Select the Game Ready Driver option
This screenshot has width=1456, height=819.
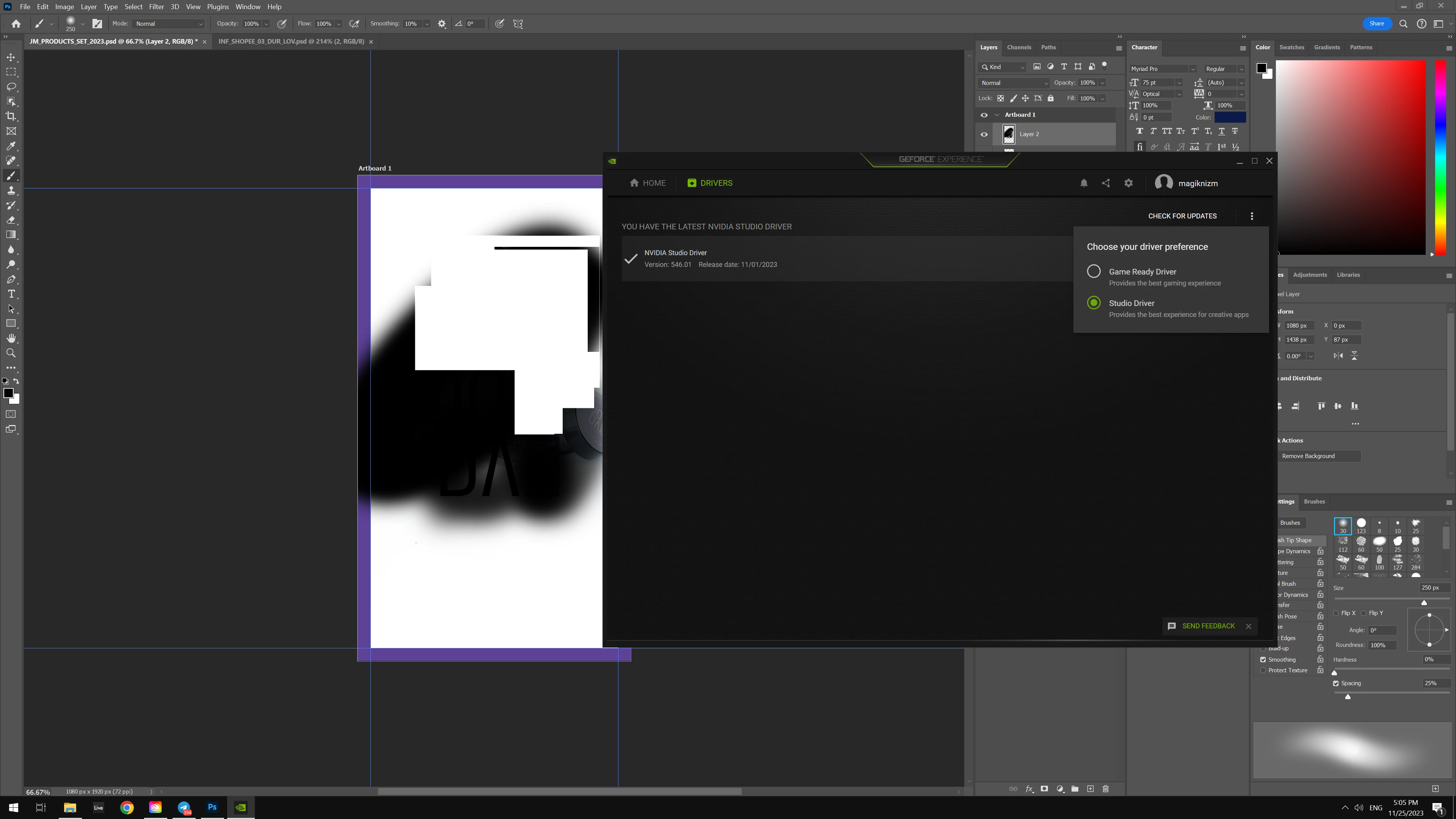tap(1094, 271)
